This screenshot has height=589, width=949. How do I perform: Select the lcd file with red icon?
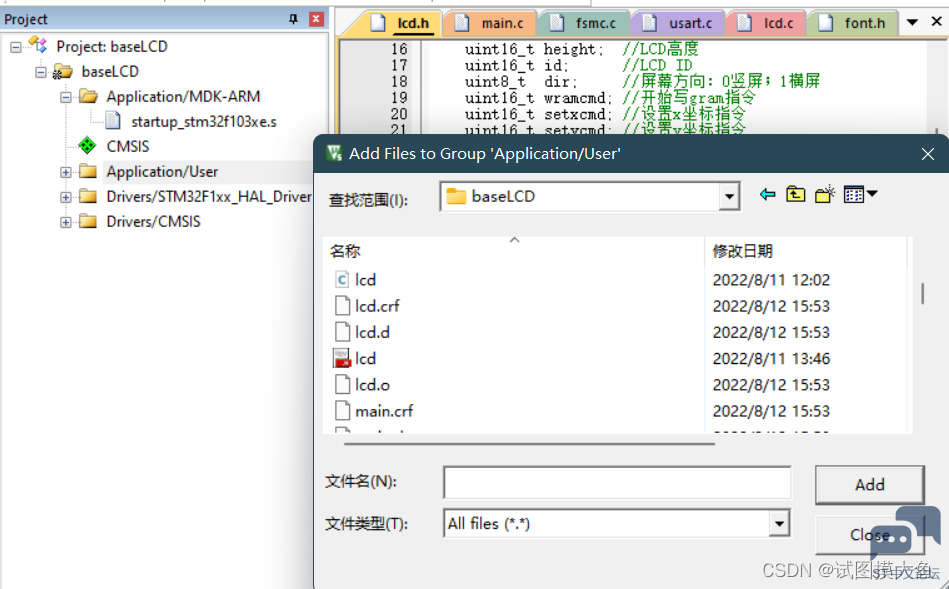click(342, 358)
